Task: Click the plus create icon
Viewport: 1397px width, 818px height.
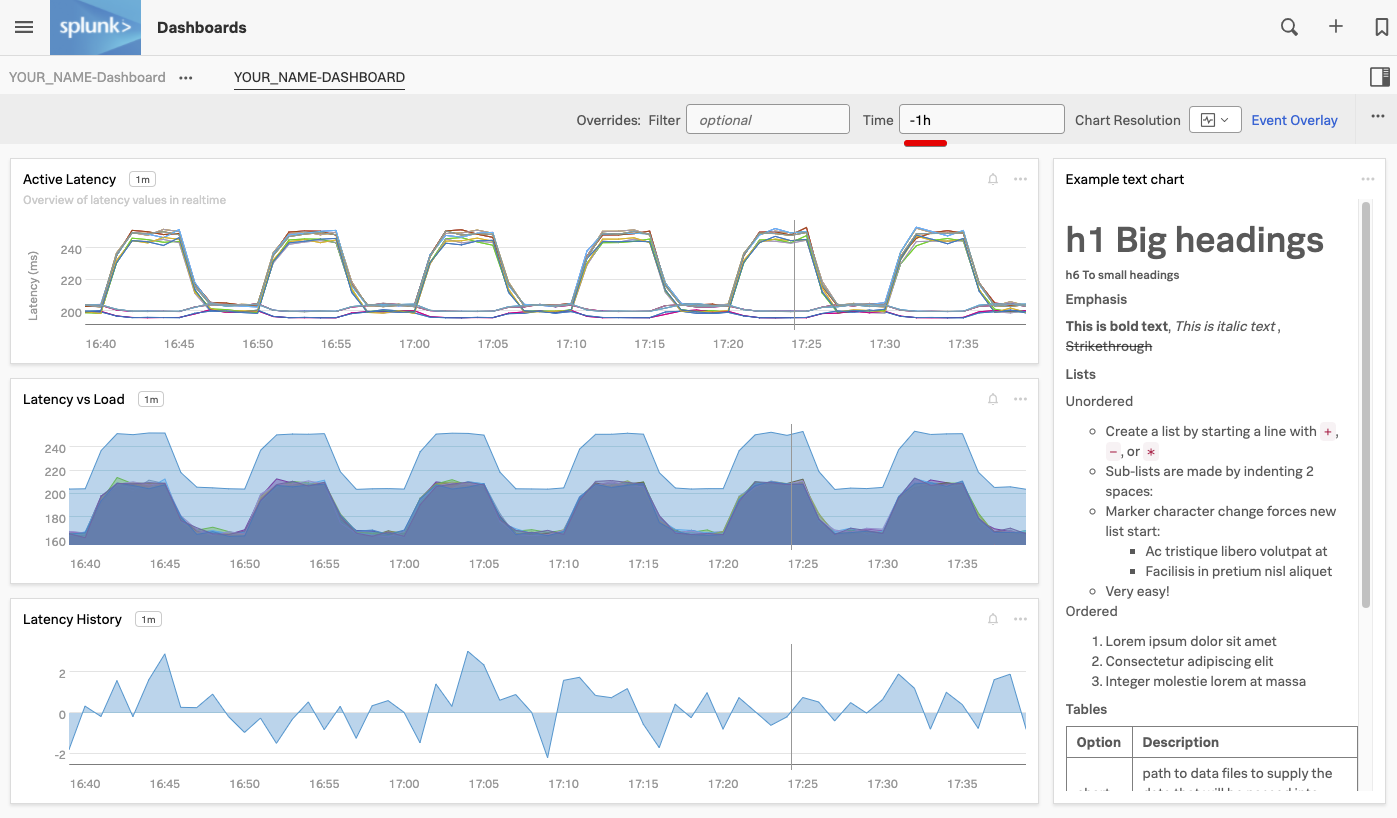Action: pos(1336,27)
